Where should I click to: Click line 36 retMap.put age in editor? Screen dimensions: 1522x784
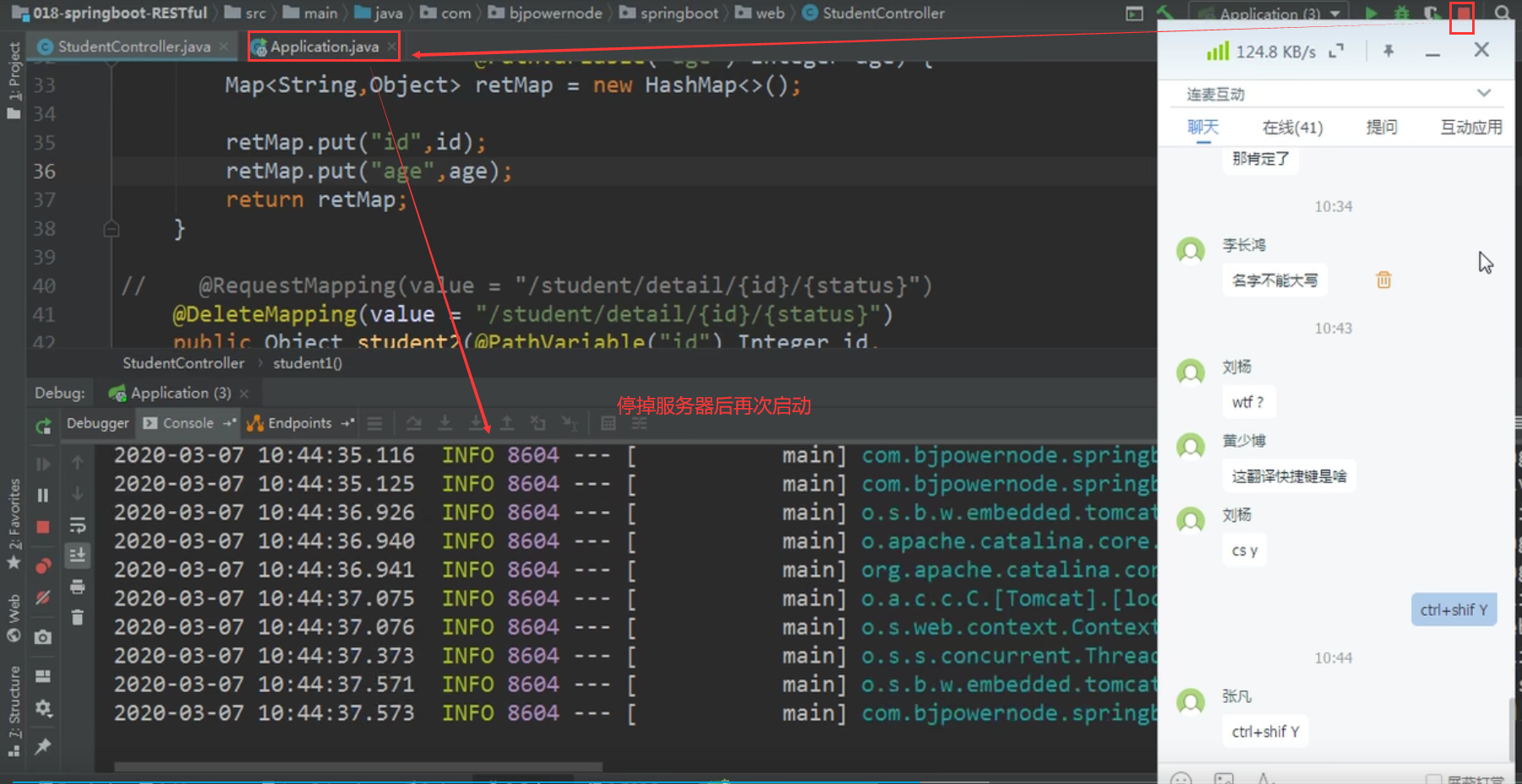click(x=368, y=171)
